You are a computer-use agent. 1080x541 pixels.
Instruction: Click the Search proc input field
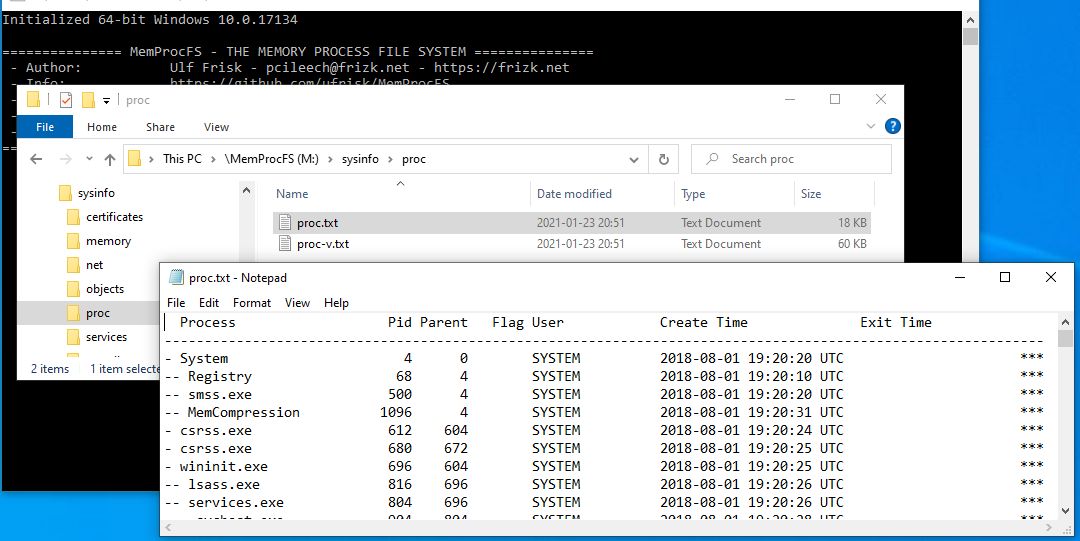tap(791, 159)
